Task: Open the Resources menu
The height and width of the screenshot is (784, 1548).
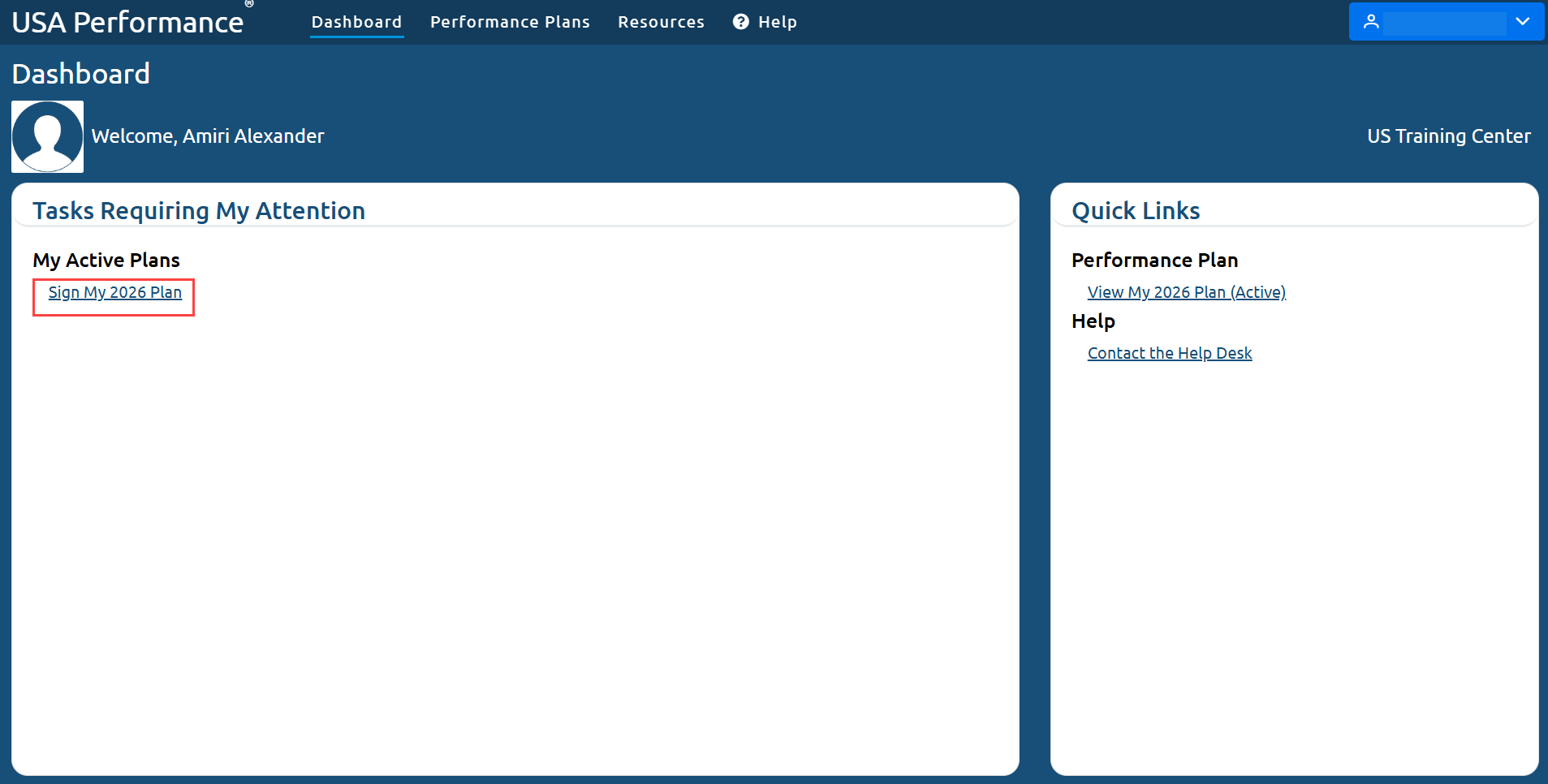Action: pyautogui.click(x=661, y=22)
